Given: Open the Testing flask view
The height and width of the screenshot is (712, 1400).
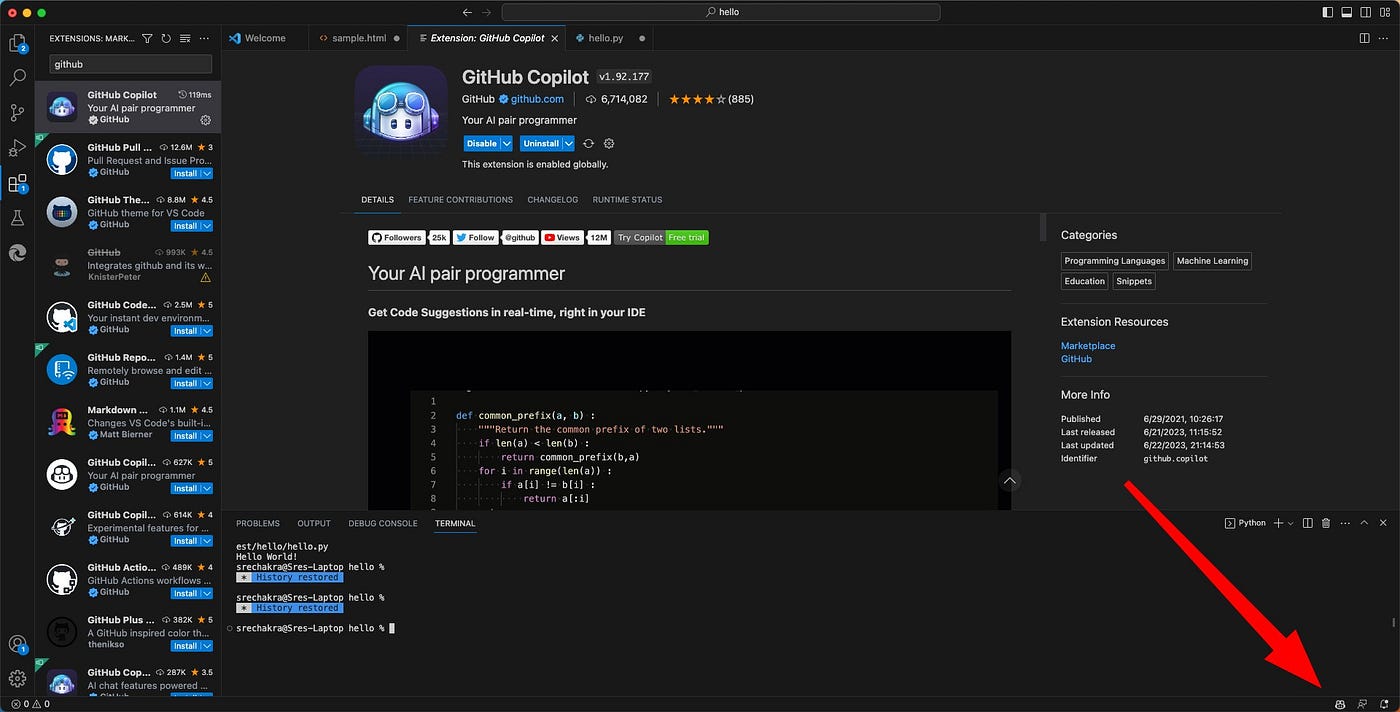Looking at the screenshot, I should coord(17,218).
